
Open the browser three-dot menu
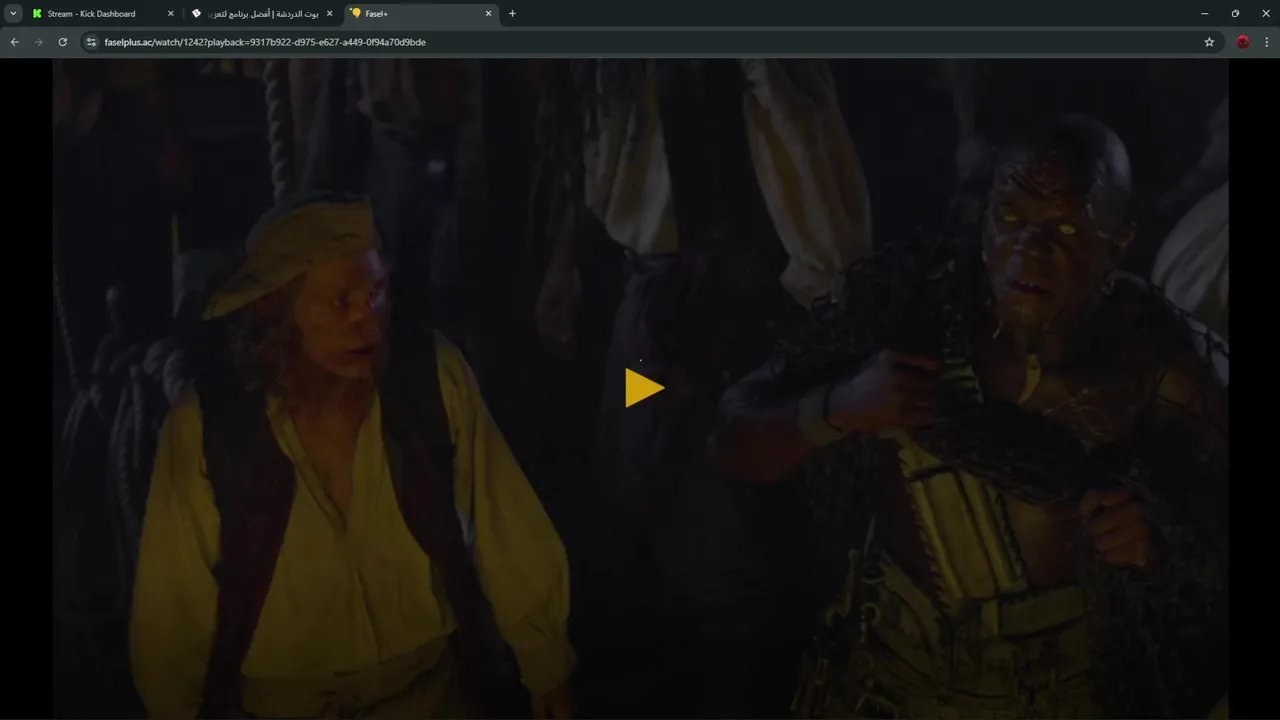[1267, 42]
